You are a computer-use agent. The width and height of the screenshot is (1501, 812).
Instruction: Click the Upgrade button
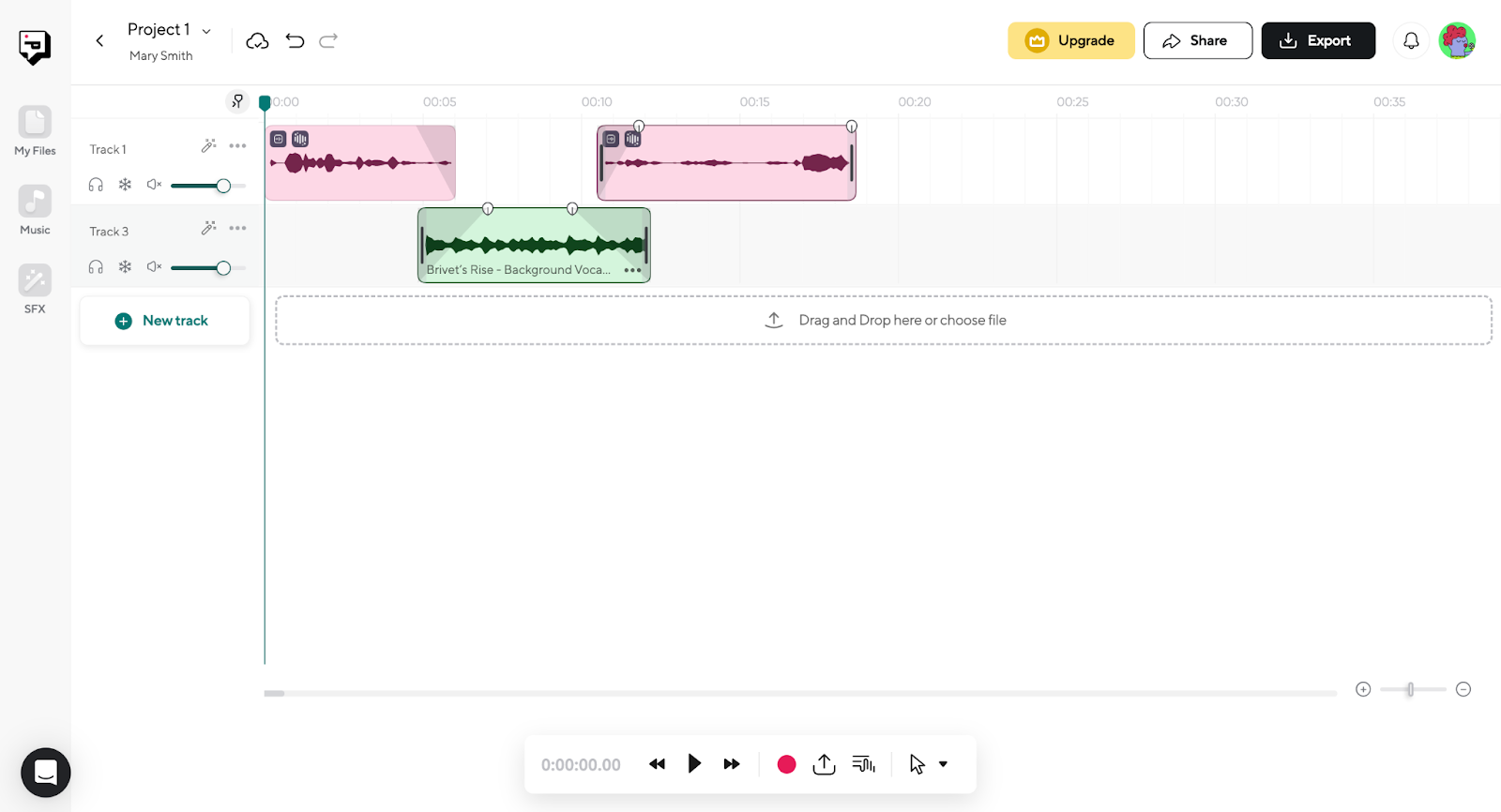click(x=1071, y=40)
